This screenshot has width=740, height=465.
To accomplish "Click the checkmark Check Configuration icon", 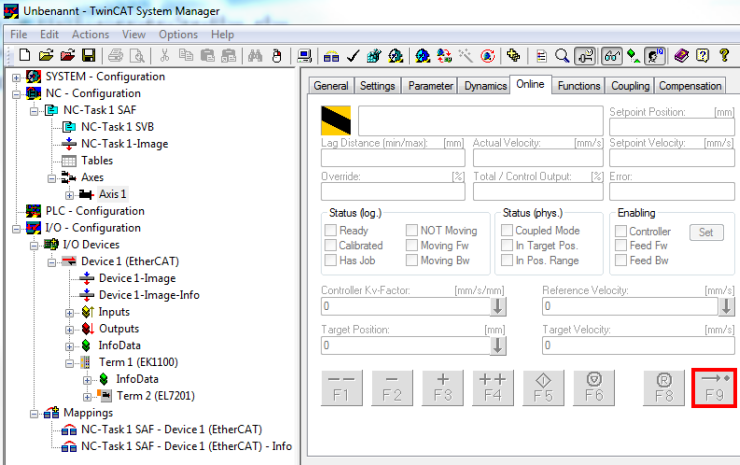I will click(x=353, y=56).
